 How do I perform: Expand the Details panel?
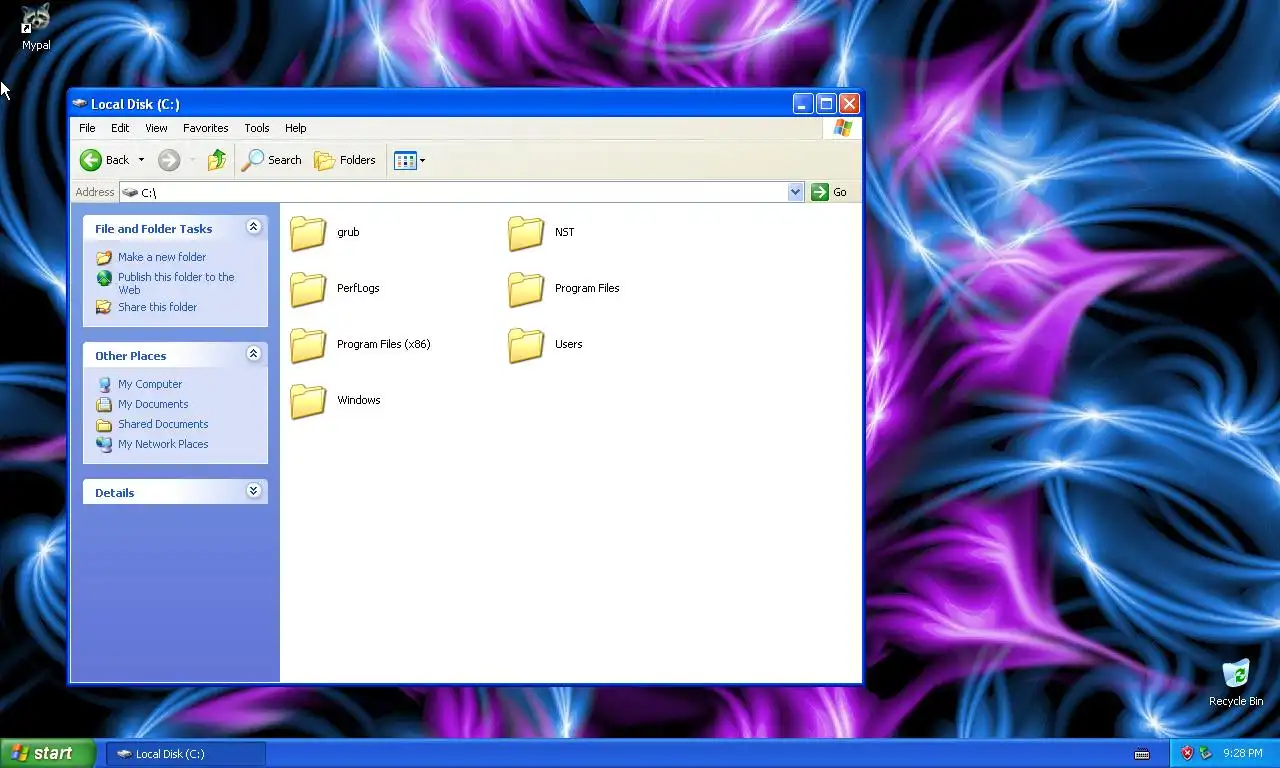coord(253,491)
